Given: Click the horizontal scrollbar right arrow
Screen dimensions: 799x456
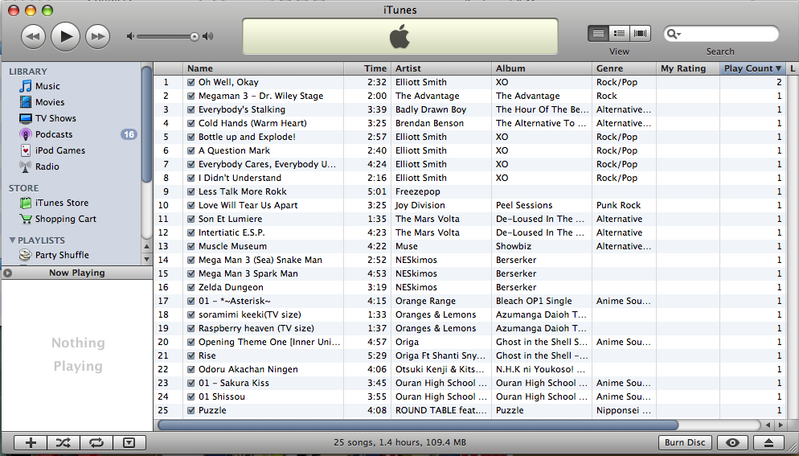Looking at the screenshot, I should pos(780,425).
